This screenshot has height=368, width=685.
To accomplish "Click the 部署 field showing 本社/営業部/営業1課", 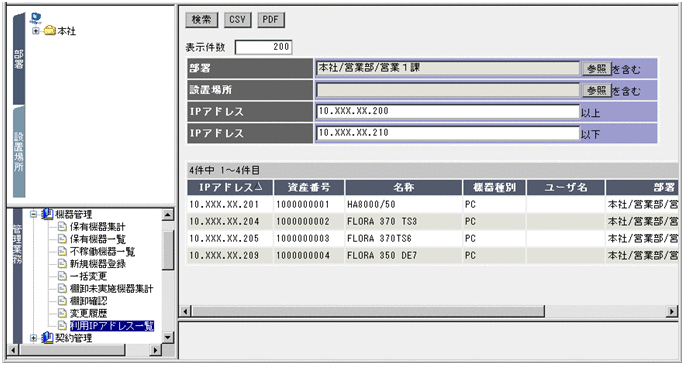I will point(448,68).
